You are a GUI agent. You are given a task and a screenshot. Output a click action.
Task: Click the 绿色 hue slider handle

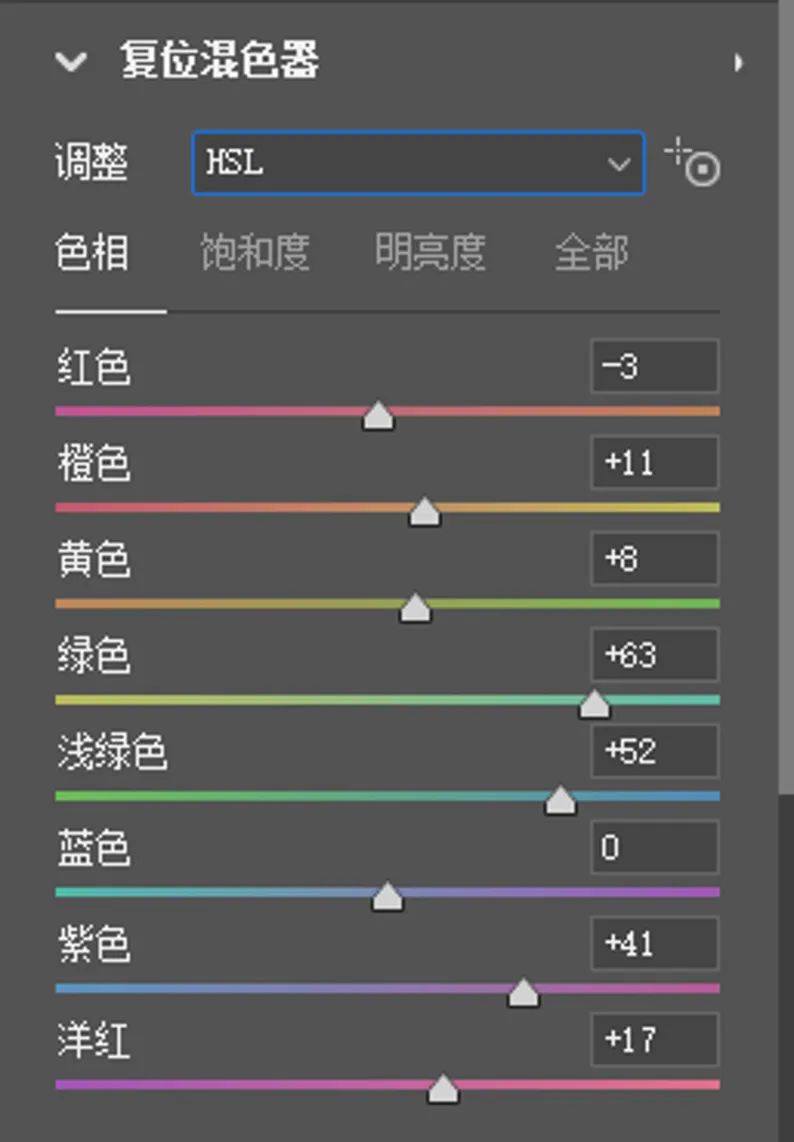pos(594,704)
